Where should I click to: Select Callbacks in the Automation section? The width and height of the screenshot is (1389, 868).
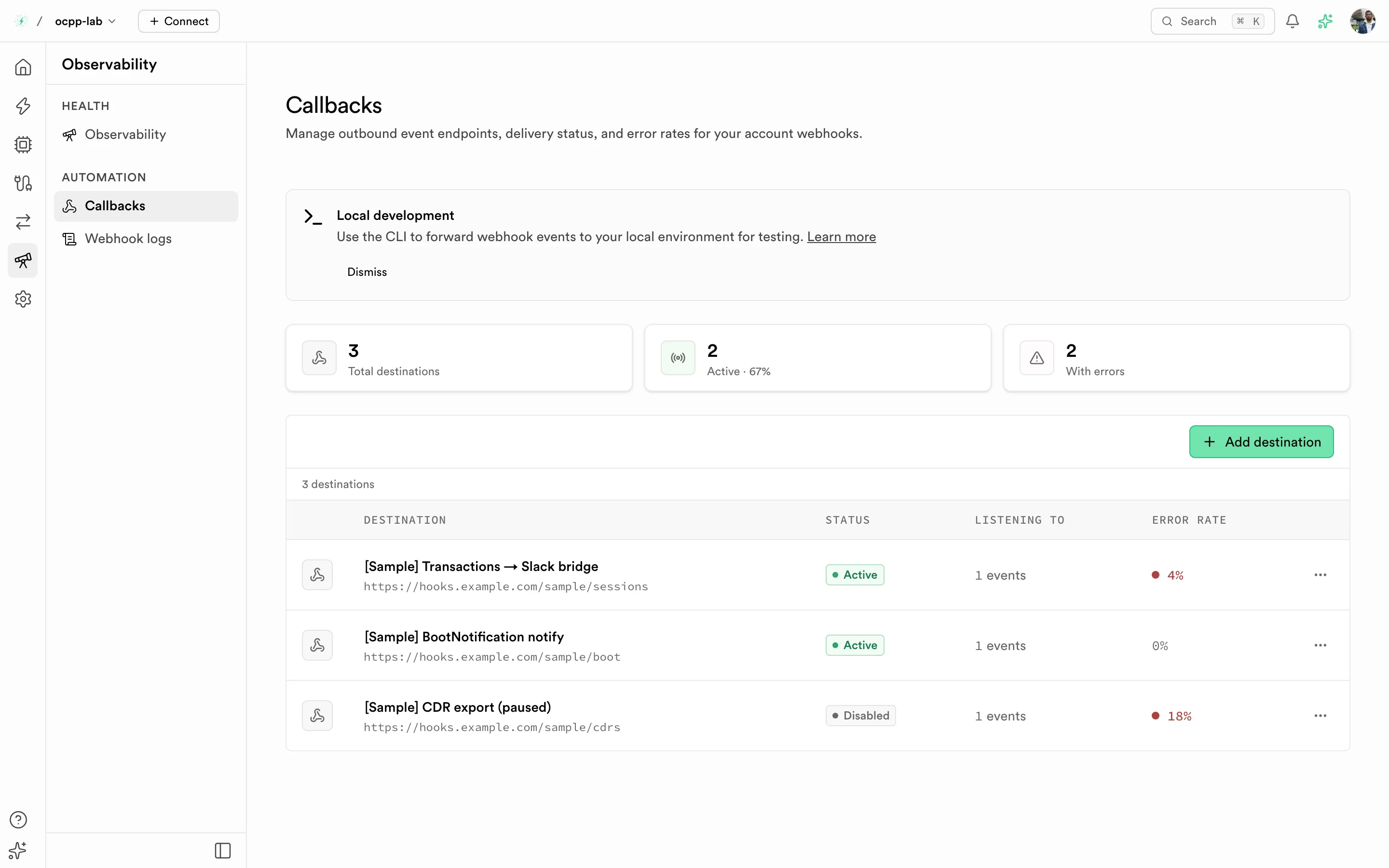click(146, 206)
